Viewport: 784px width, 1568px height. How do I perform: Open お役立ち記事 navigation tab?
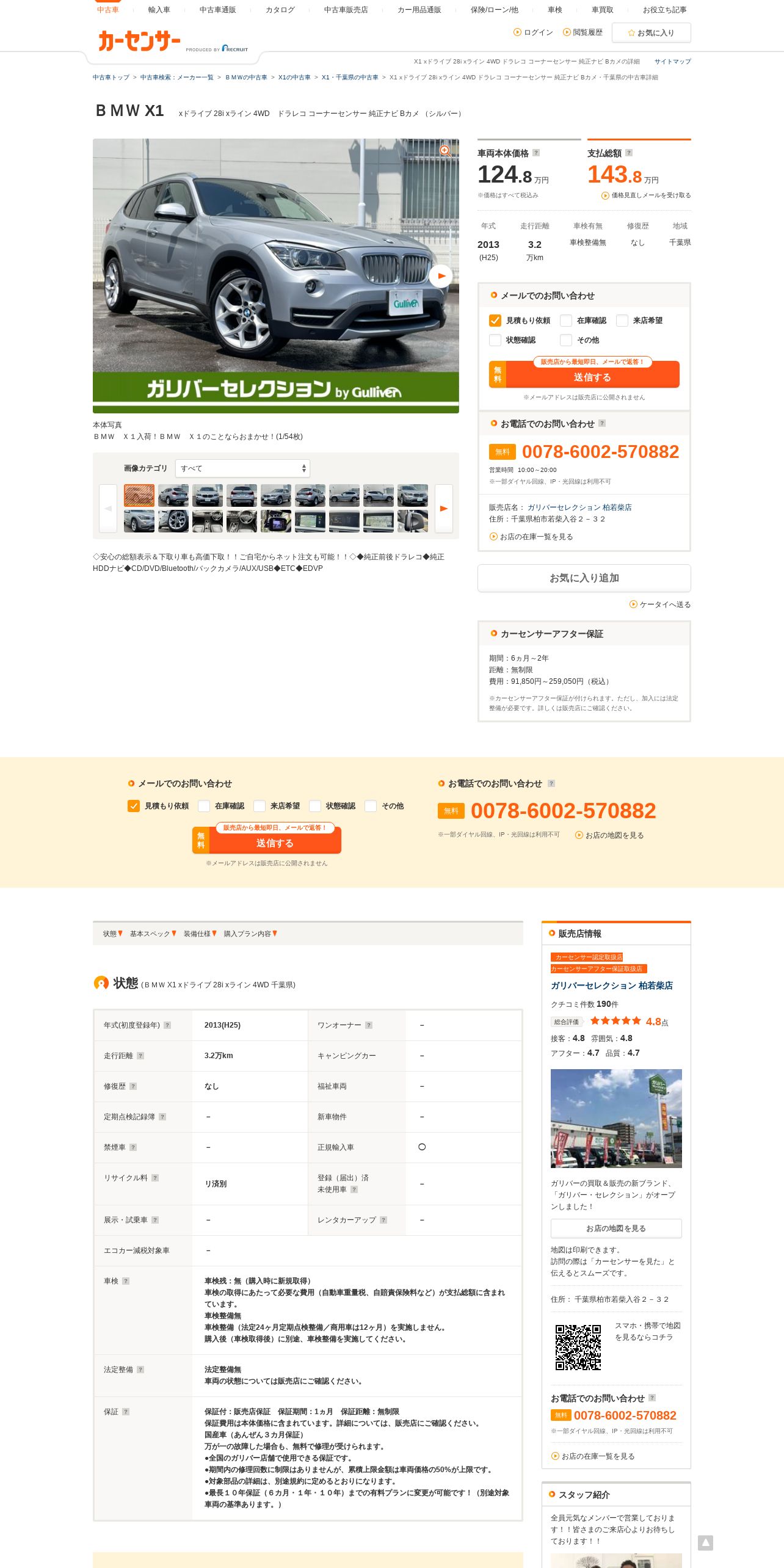point(665,10)
